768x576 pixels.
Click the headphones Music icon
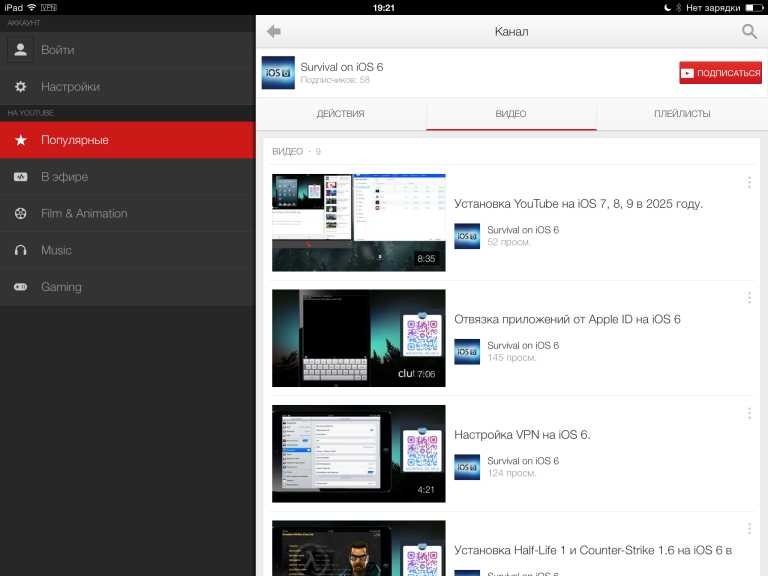(x=21, y=250)
